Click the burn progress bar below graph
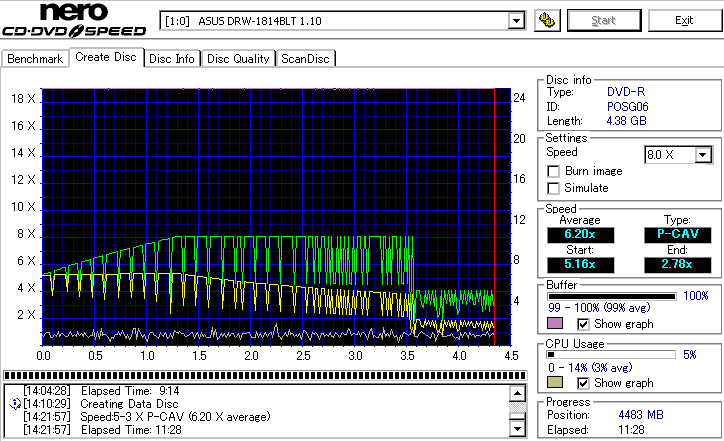Viewport: 724px width, 441px height. [x=265, y=375]
